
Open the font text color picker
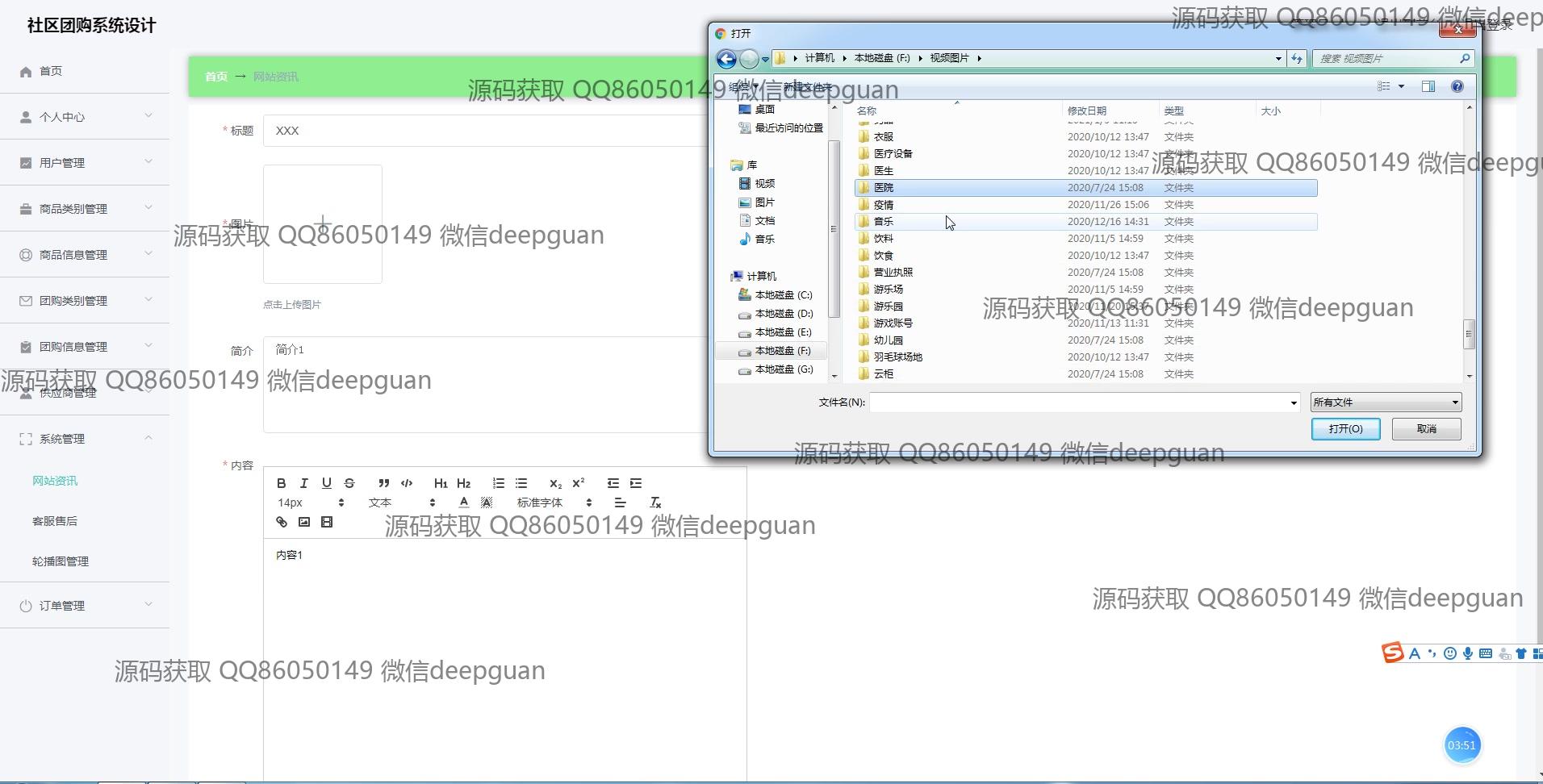click(463, 503)
